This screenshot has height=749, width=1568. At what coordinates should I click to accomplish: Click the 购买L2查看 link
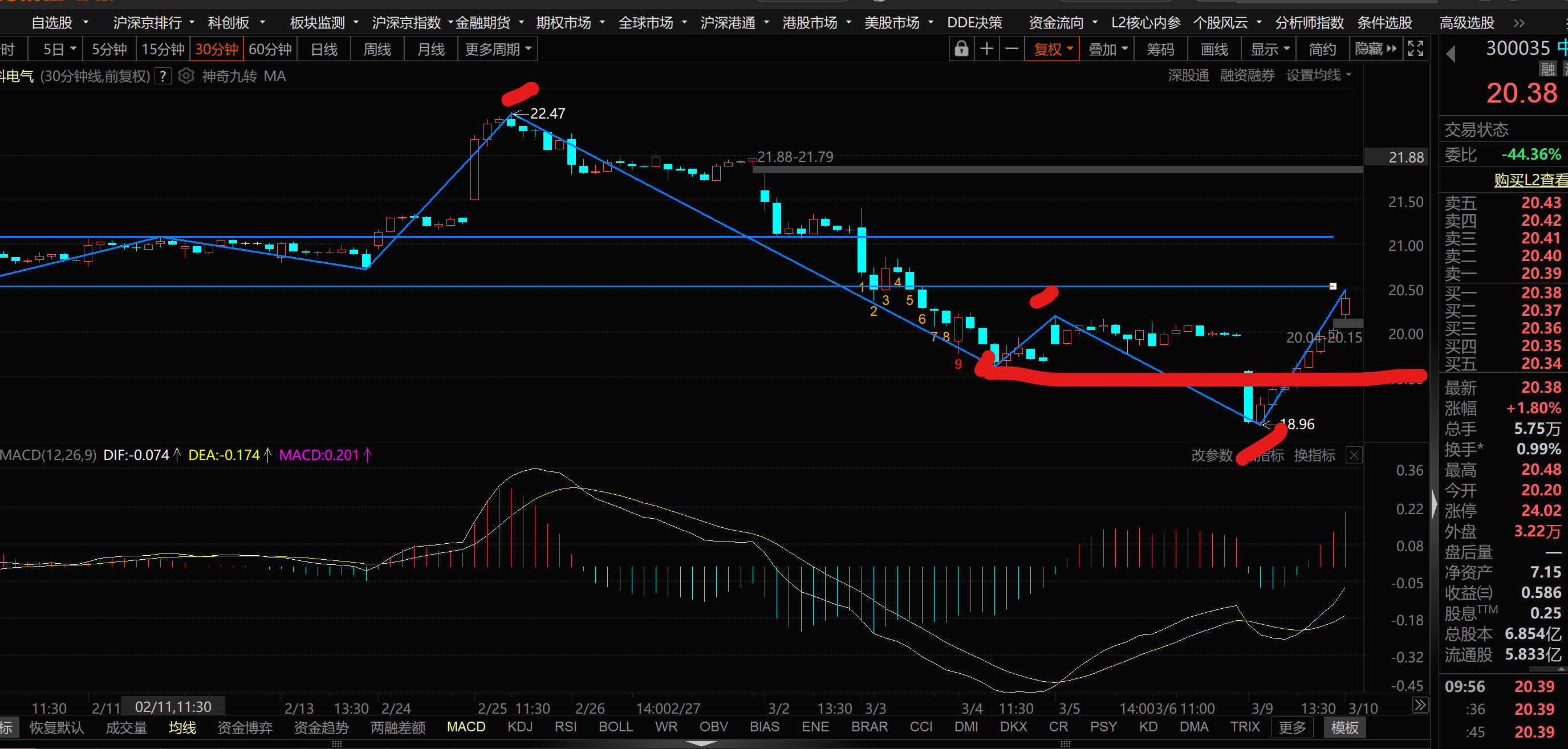(x=1530, y=180)
